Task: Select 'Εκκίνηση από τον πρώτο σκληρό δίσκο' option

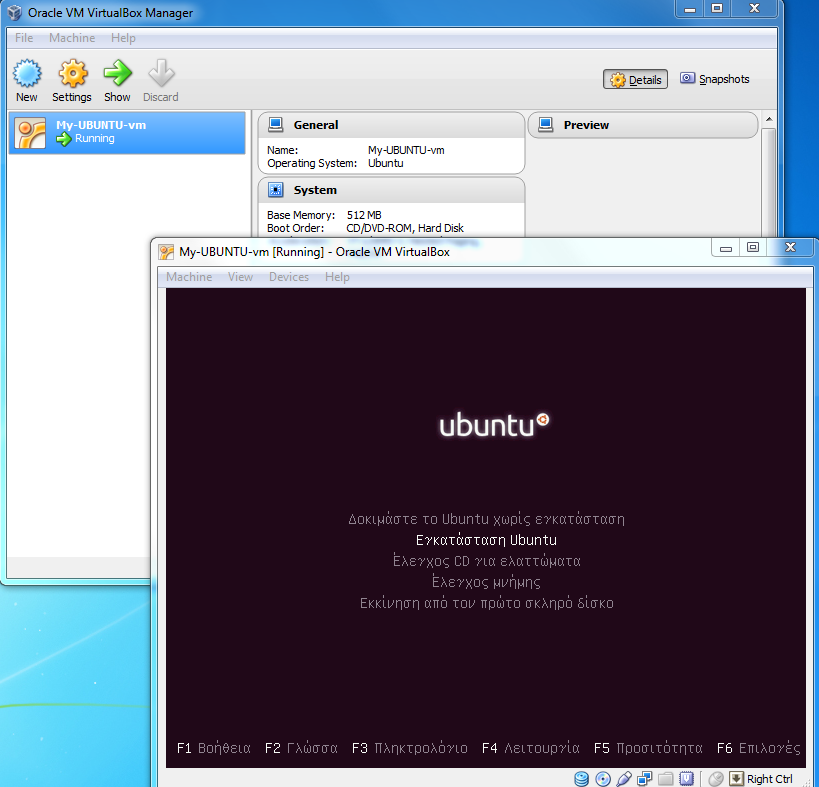Action: point(486,603)
